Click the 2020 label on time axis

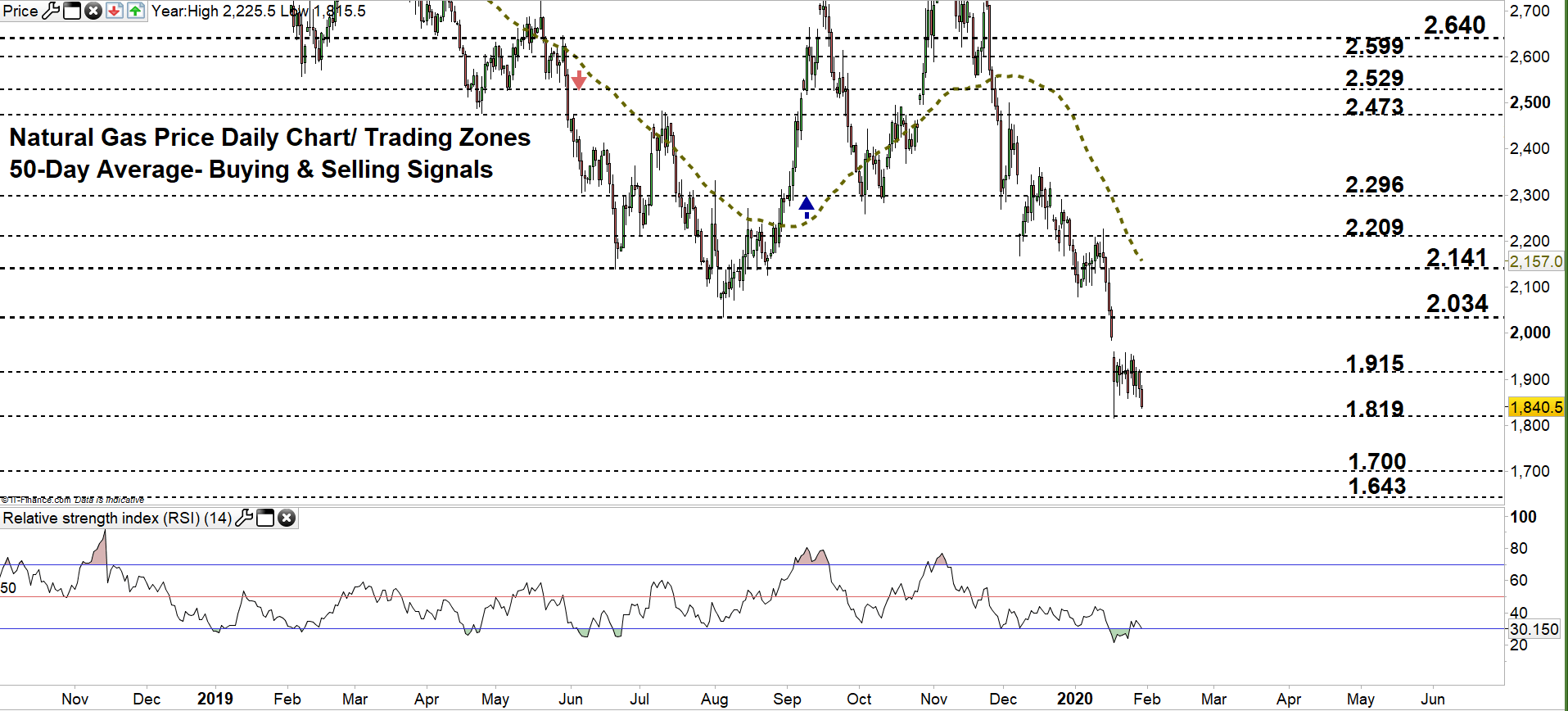click(x=1075, y=699)
